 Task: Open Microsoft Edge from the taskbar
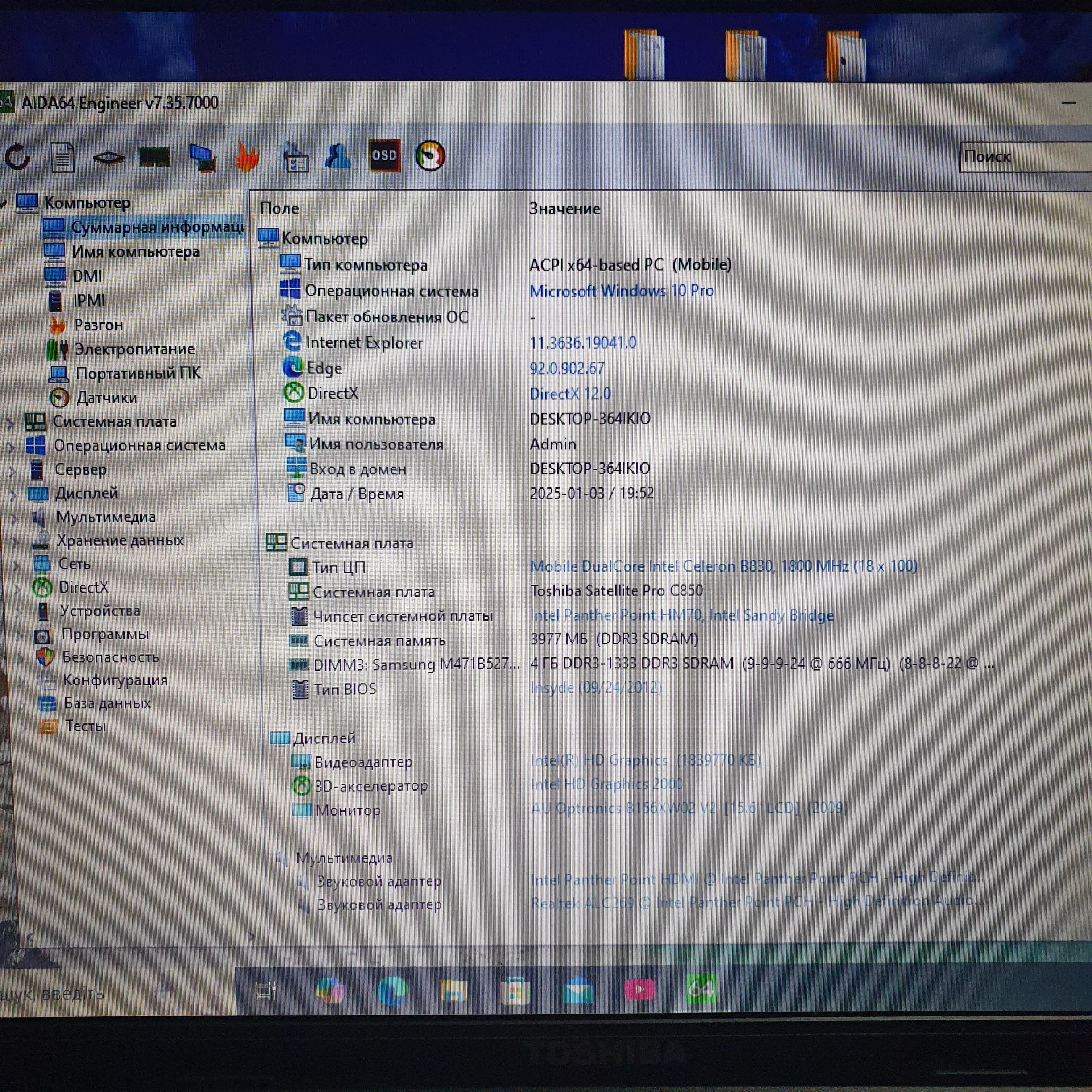click(x=392, y=991)
